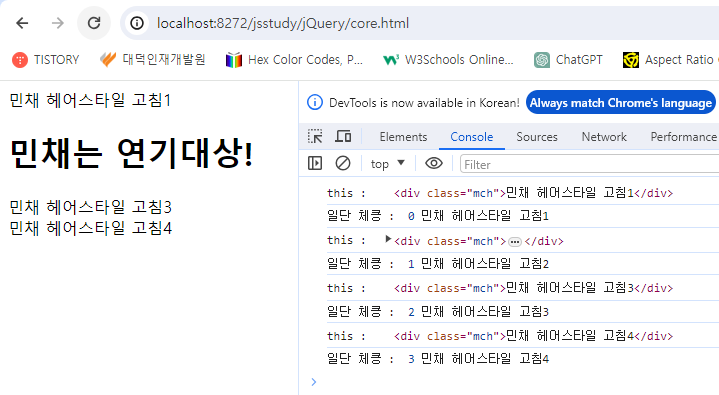Click the DevTools info icon in language banner
Viewport: 719px width, 395px height.
(x=315, y=102)
